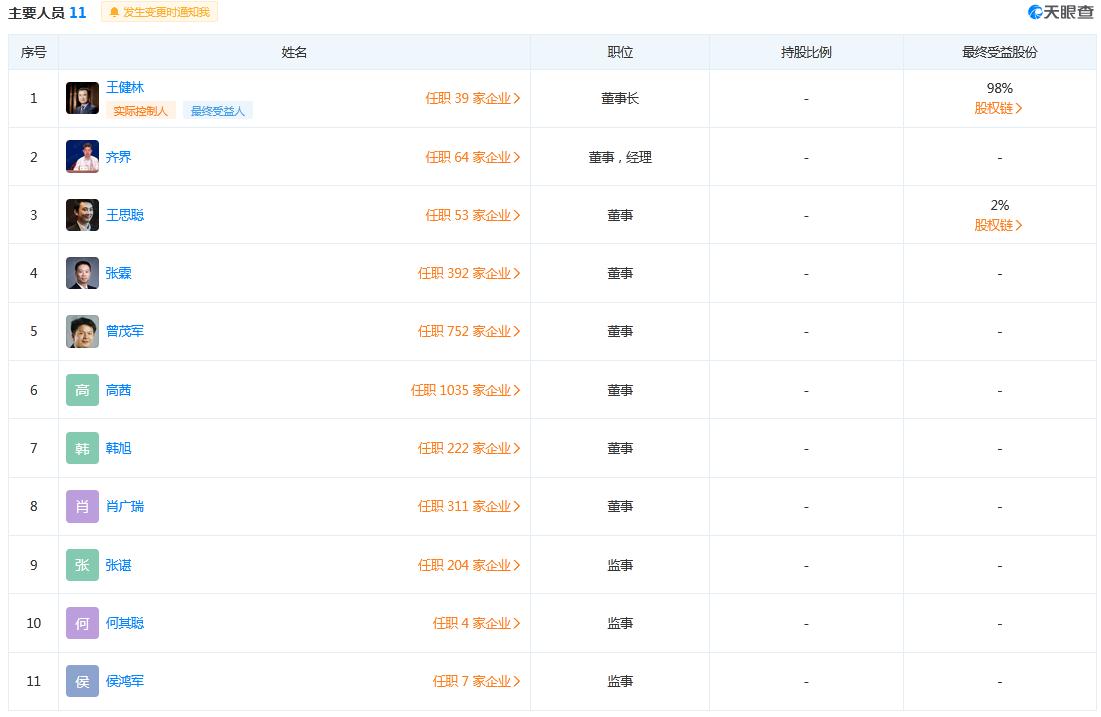Click the 序号 column header

pyautogui.click(x=34, y=52)
